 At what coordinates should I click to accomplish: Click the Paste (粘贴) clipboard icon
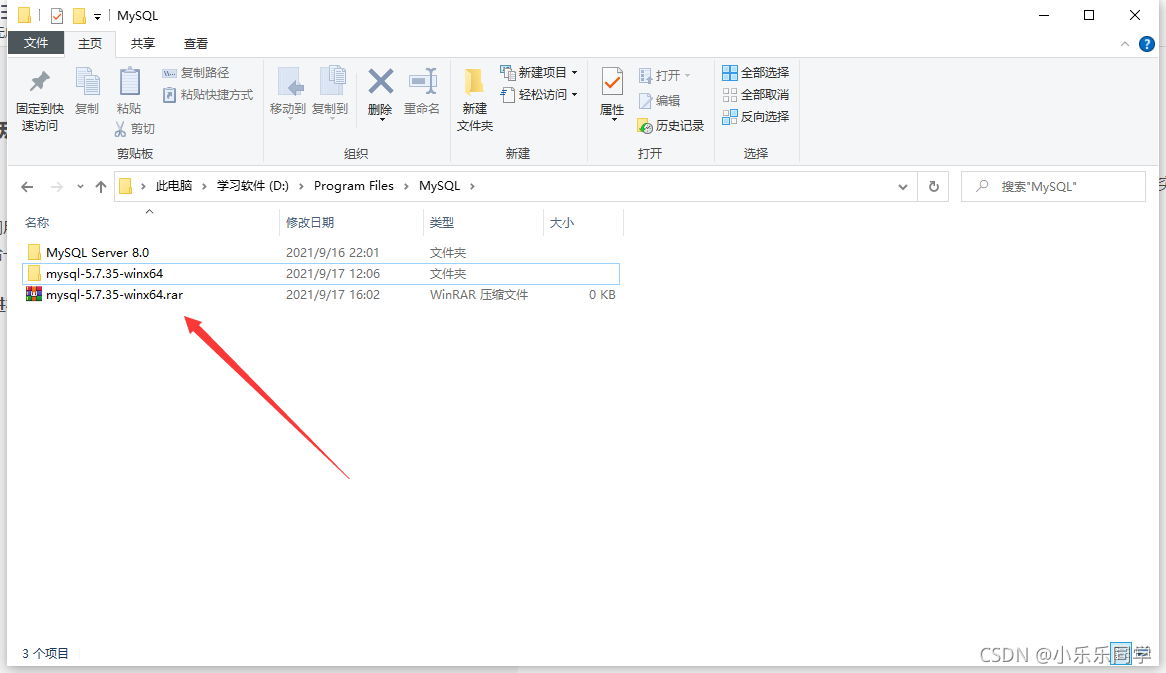point(129,81)
